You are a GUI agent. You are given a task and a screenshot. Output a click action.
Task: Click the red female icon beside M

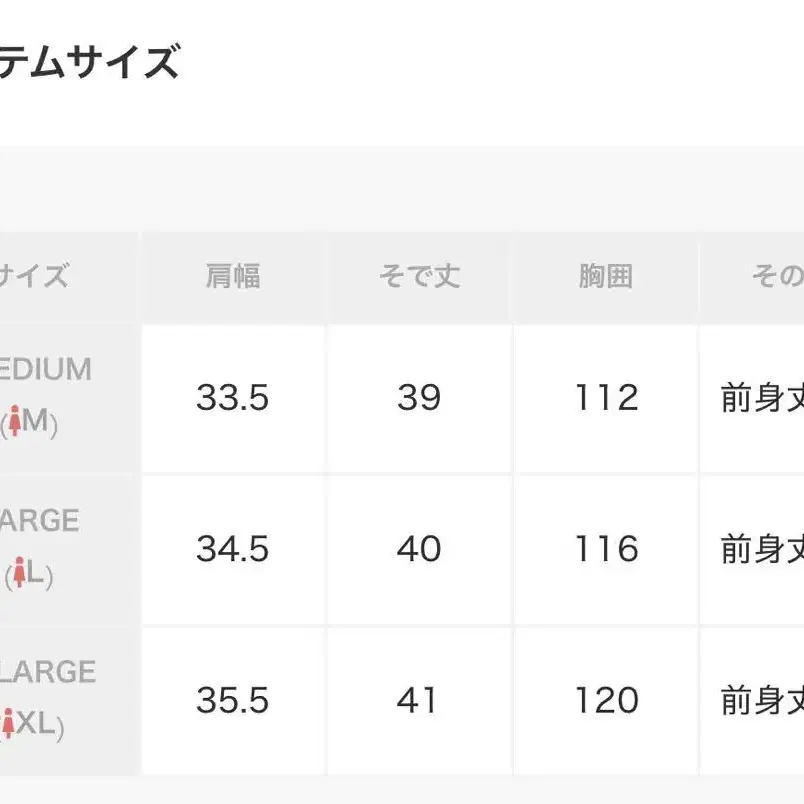pos(15,420)
